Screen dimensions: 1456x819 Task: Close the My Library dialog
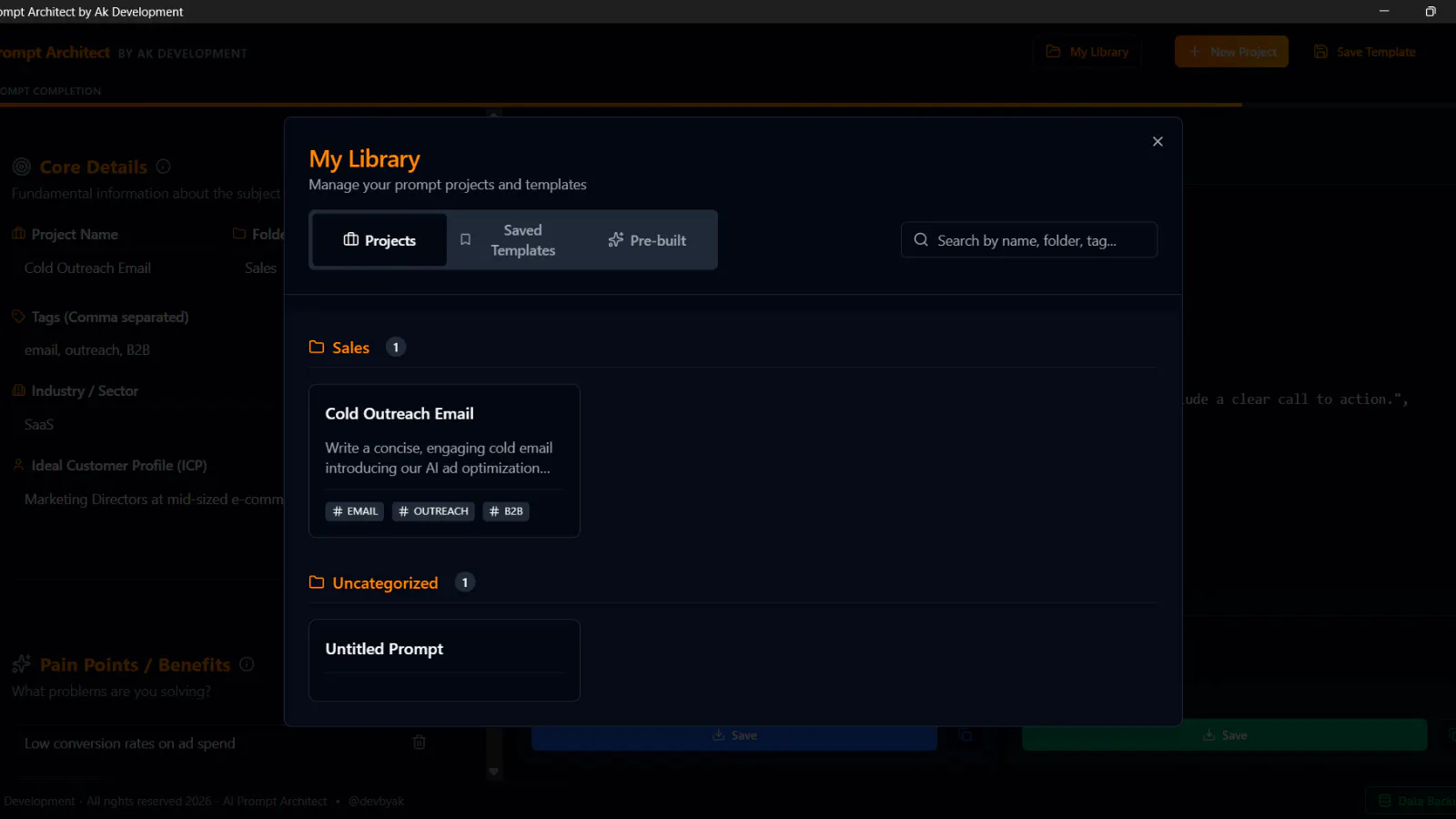click(1158, 141)
